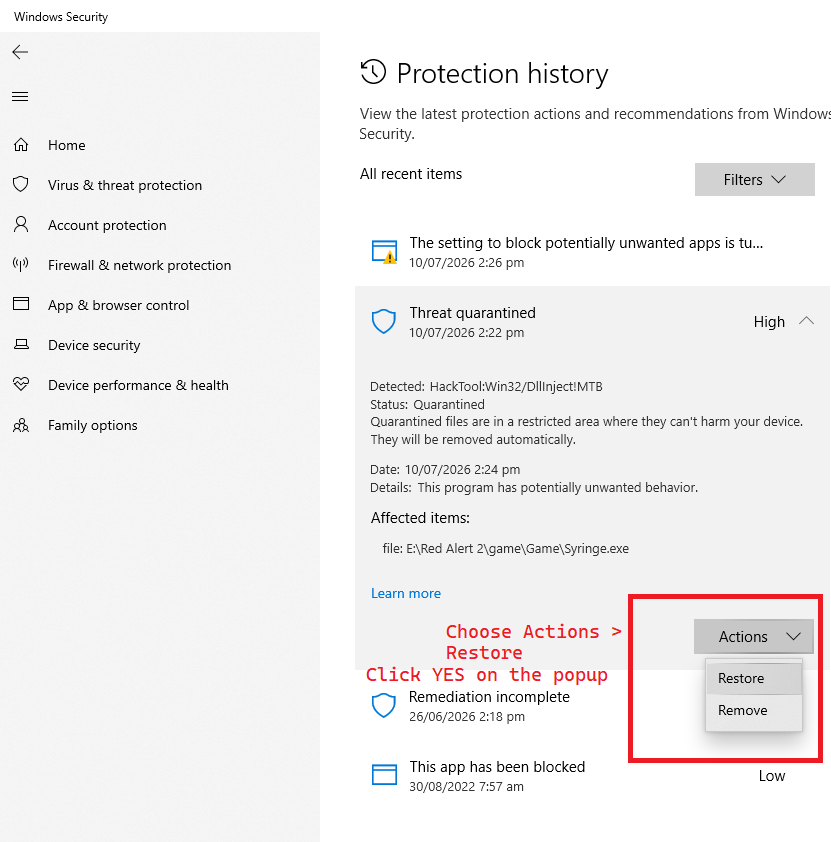This screenshot has width=831, height=842.
Task: Click the Learn more link
Action: pos(406,593)
